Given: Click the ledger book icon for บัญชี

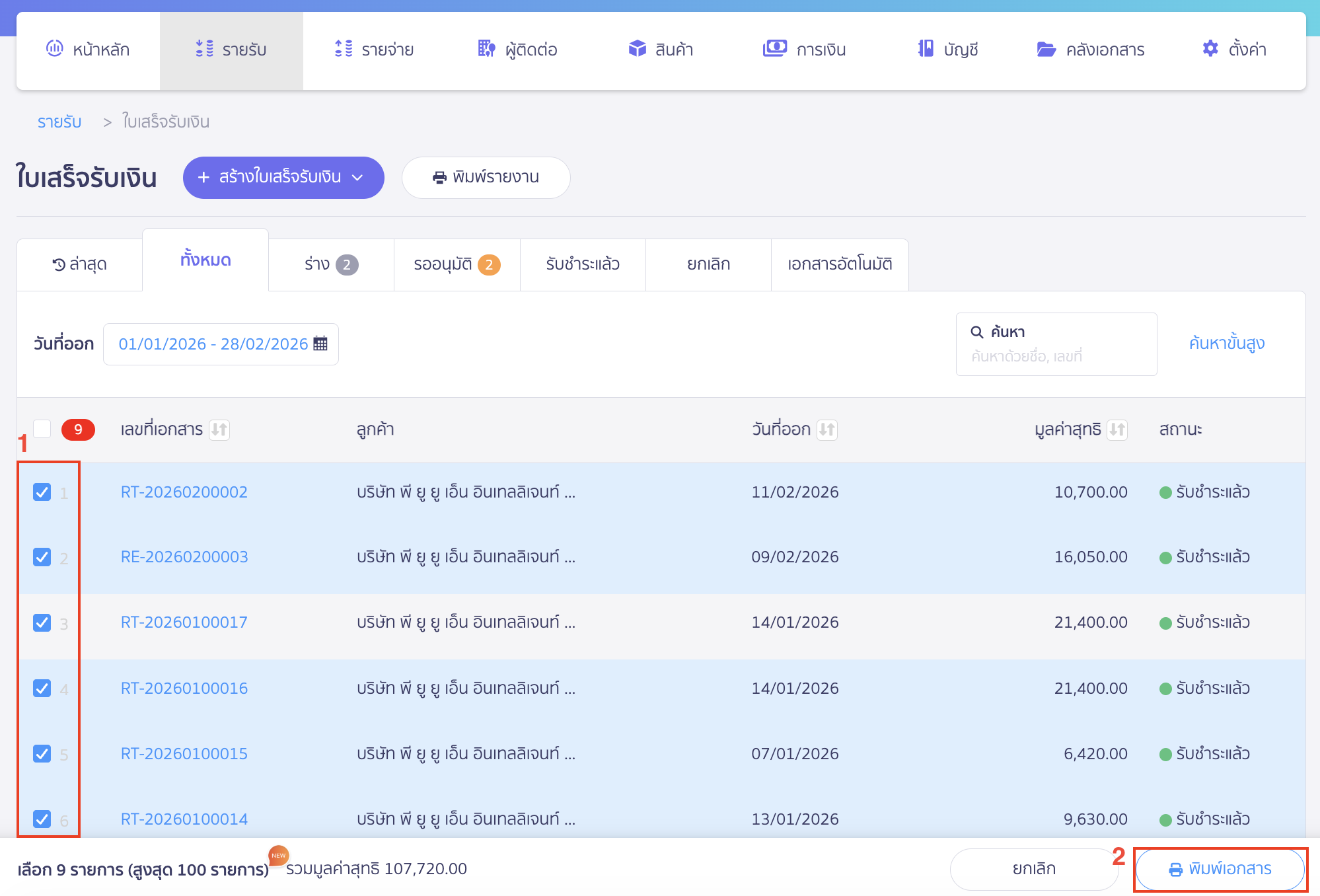Looking at the screenshot, I should [x=926, y=48].
